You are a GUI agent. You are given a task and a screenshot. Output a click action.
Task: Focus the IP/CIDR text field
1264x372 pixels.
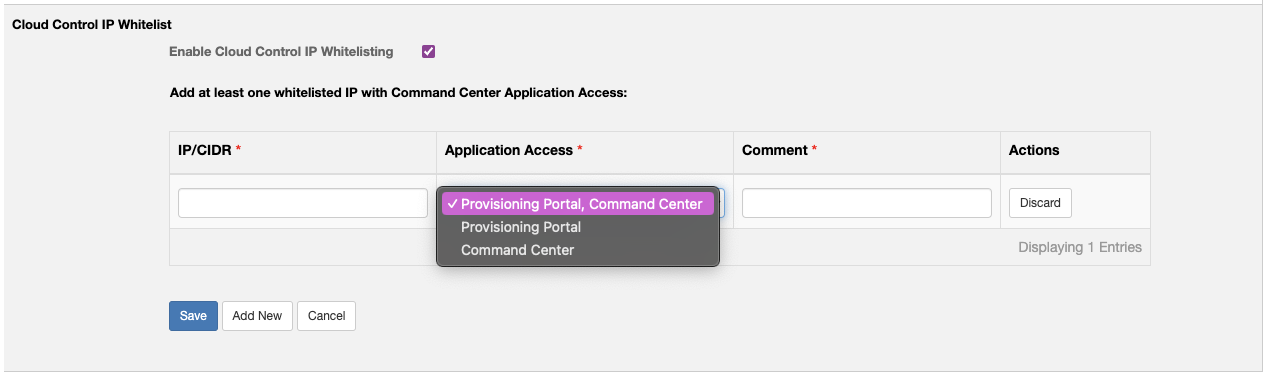click(303, 203)
